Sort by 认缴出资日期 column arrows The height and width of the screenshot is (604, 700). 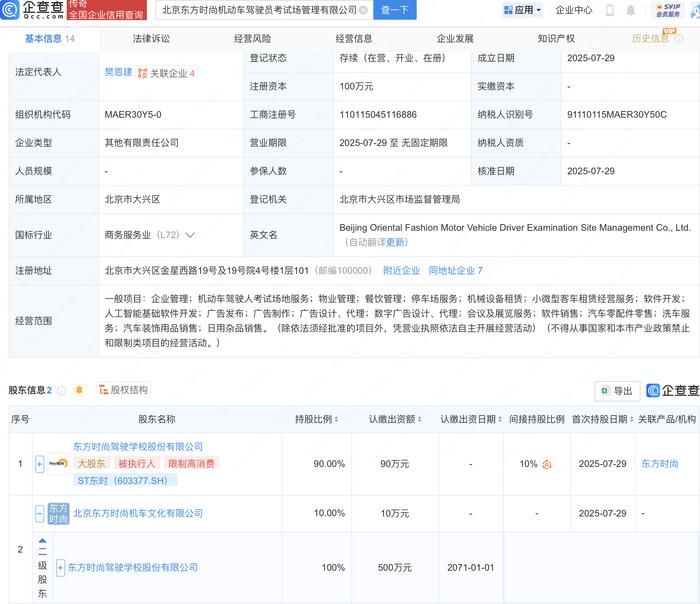[x=500, y=419]
